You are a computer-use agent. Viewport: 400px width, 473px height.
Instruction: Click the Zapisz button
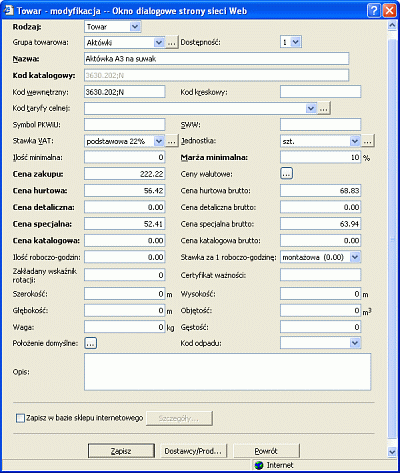(121, 451)
